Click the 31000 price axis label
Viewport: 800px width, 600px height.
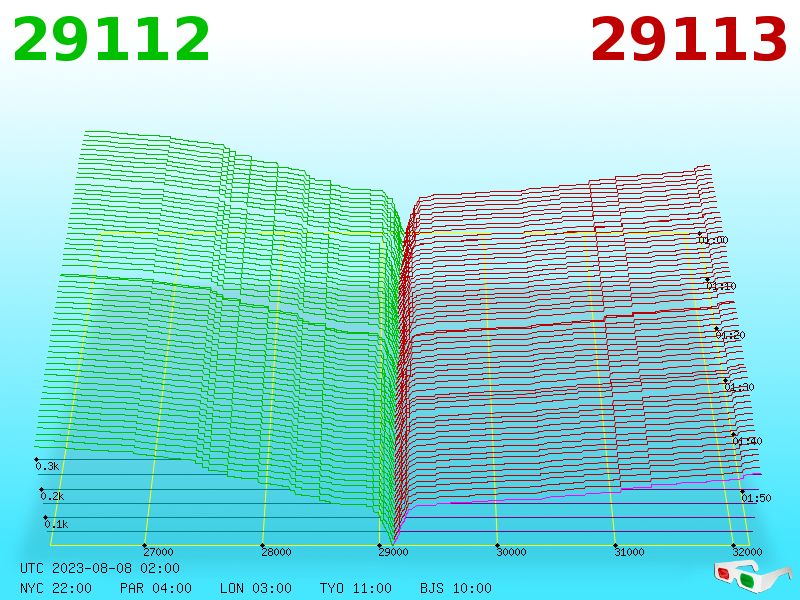(629, 552)
